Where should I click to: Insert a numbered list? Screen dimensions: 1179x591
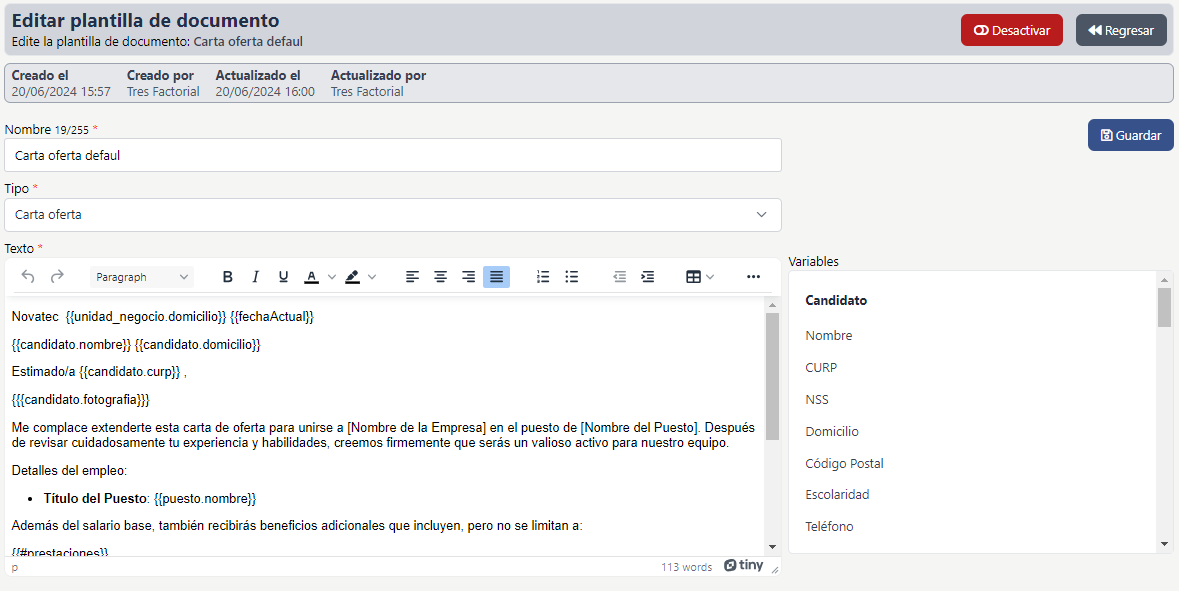(x=543, y=277)
